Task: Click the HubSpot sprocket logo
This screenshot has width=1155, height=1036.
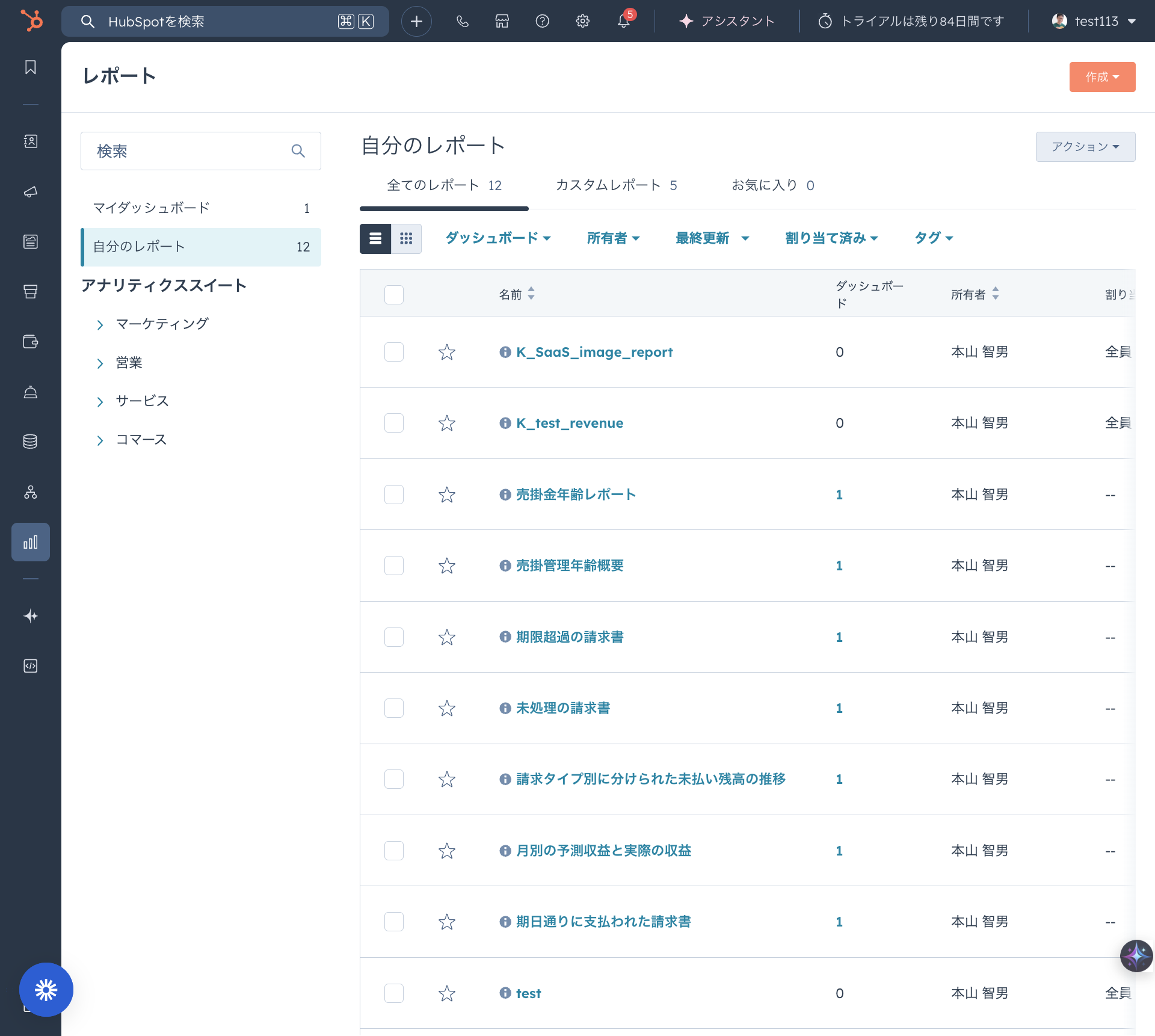Action: pos(31,20)
